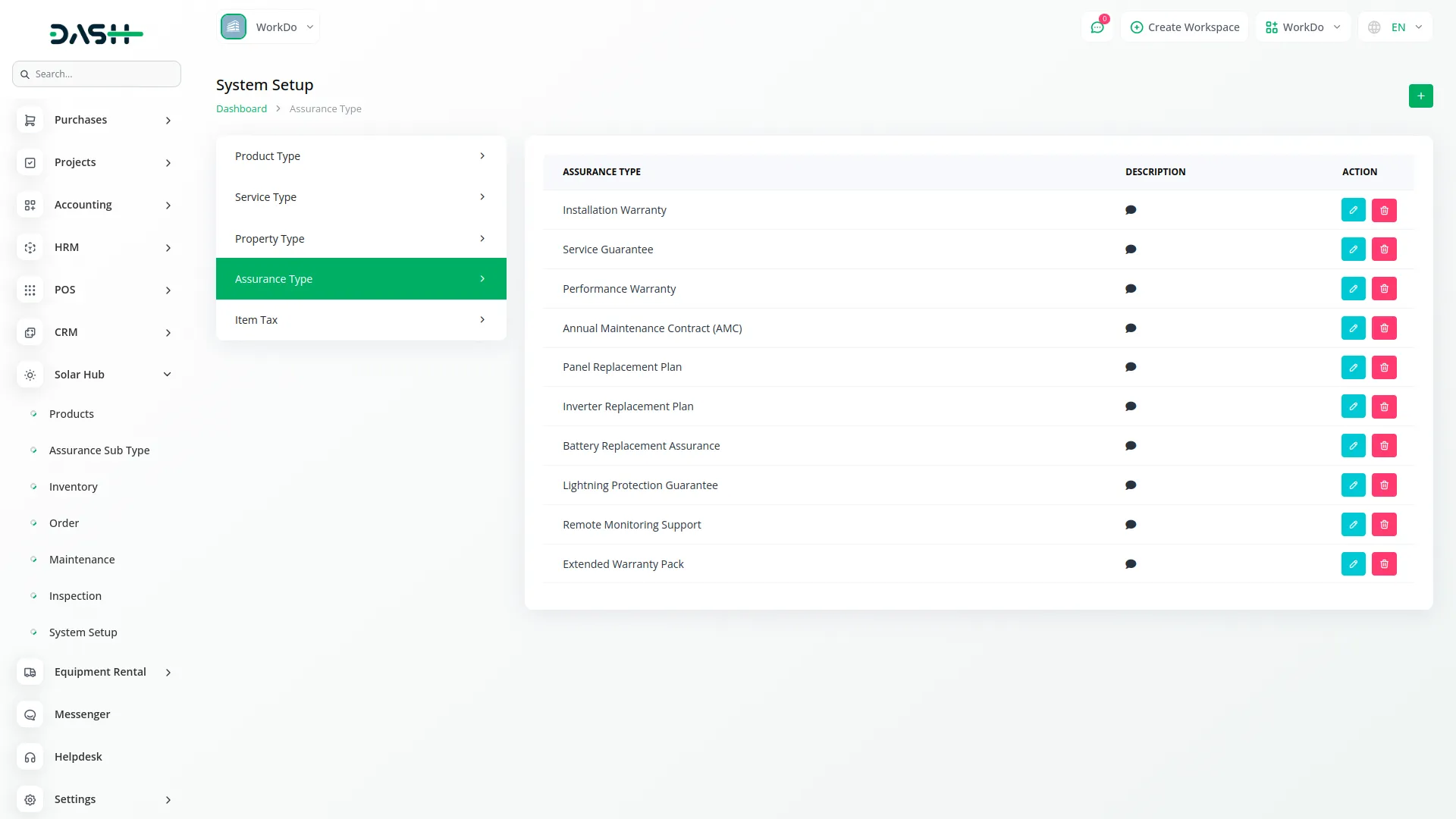Screen dimensions: 1456x819
Task: Click the green add assurance type button
Action: [x=1420, y=96]
